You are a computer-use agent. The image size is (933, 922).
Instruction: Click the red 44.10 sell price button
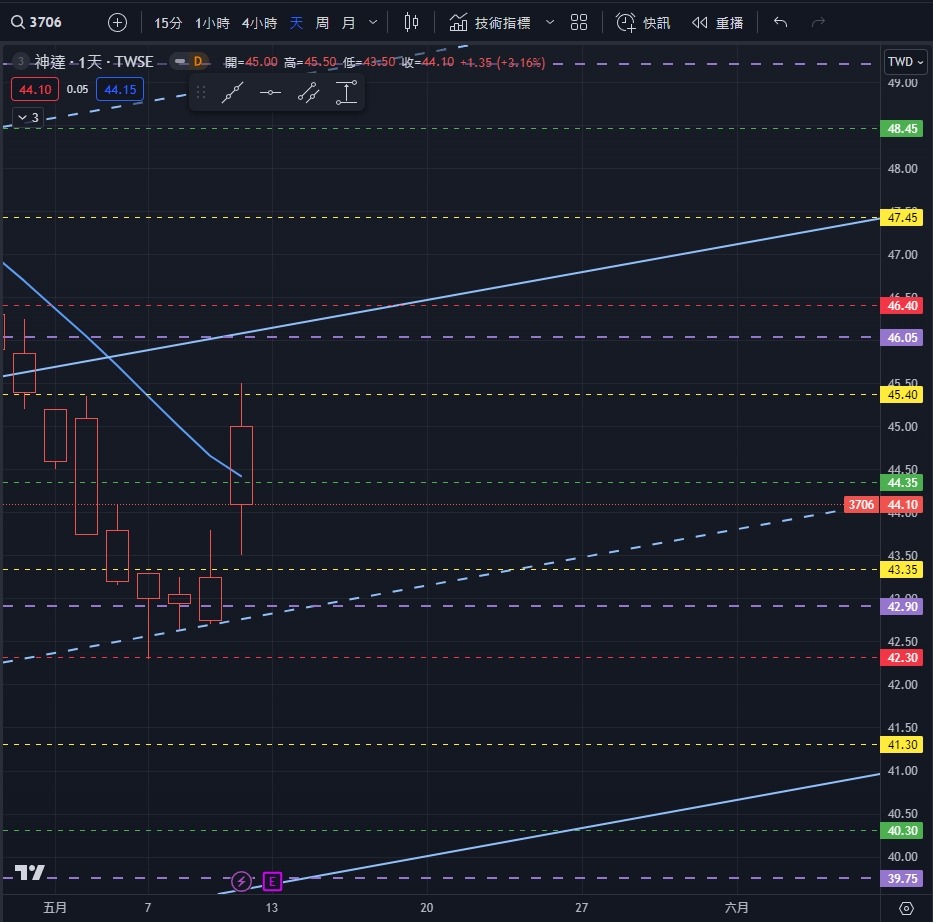pyautogui.click(x=35, y=89)
